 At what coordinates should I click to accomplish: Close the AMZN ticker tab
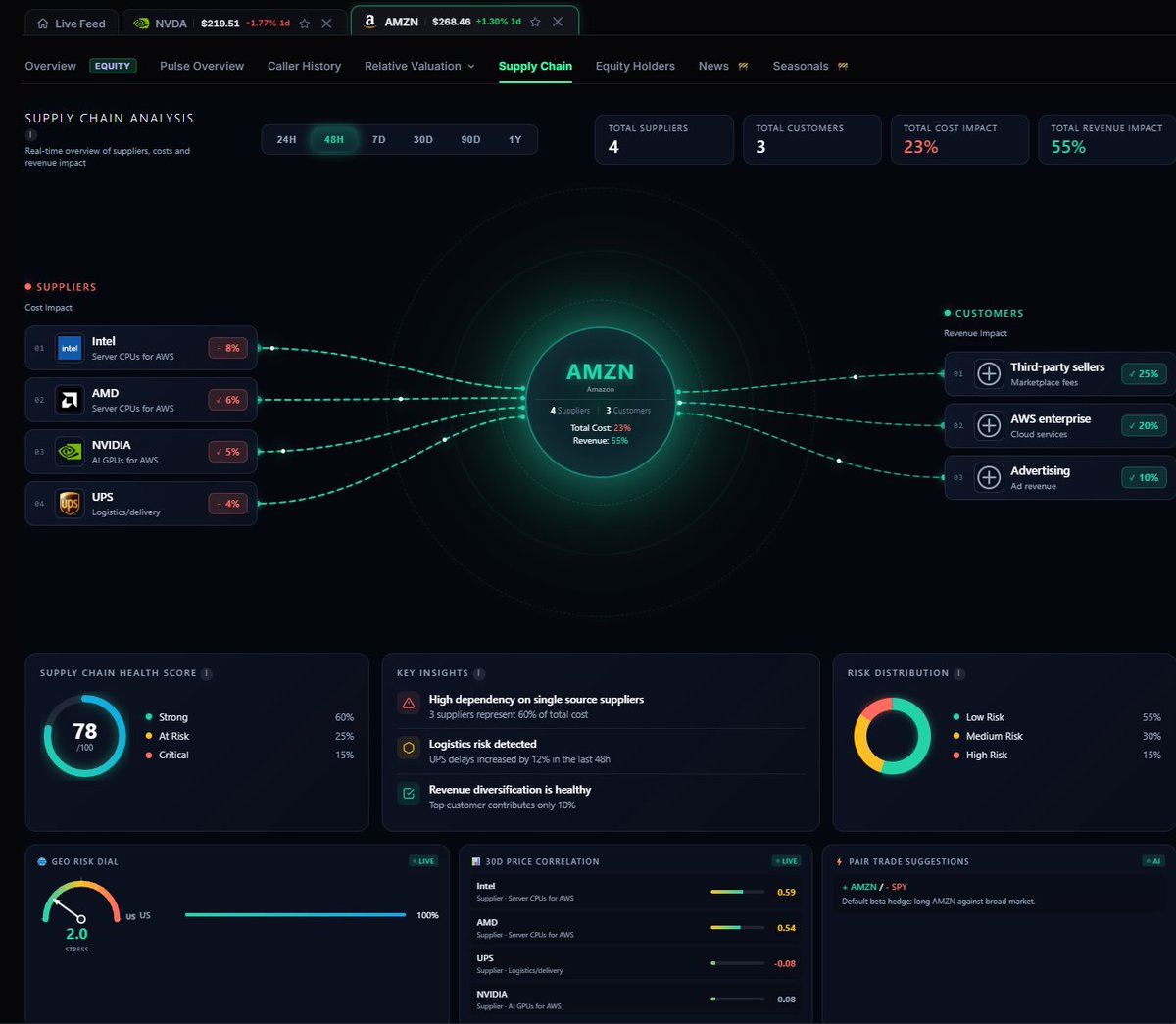pyautogui.click(x=558, y=22)
